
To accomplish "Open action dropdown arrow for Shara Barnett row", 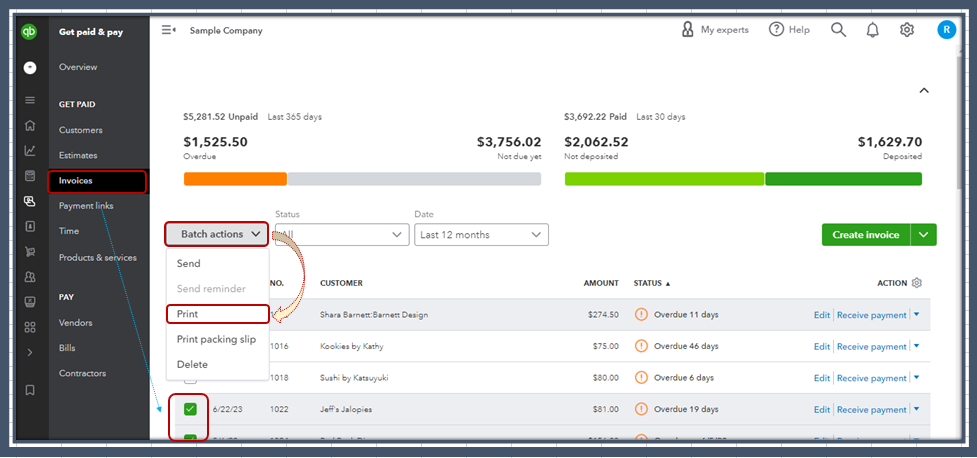I will point(916,315).
